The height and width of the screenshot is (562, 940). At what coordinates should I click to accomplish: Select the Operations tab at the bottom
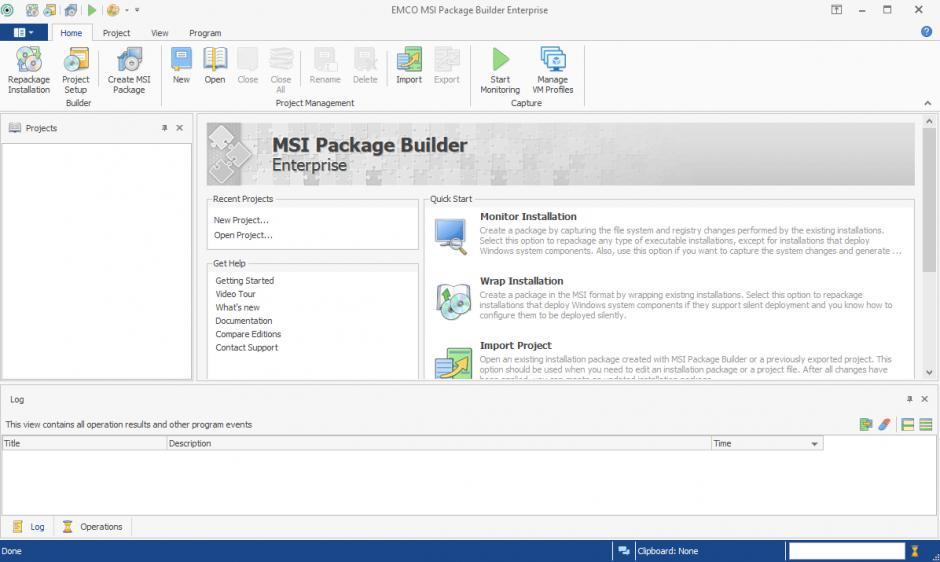[x=93, y=527]
